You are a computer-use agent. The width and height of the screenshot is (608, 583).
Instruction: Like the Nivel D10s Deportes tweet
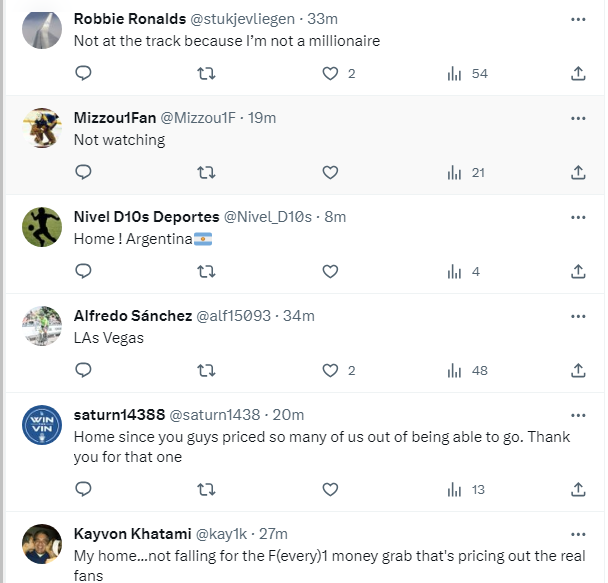(330, 271)
